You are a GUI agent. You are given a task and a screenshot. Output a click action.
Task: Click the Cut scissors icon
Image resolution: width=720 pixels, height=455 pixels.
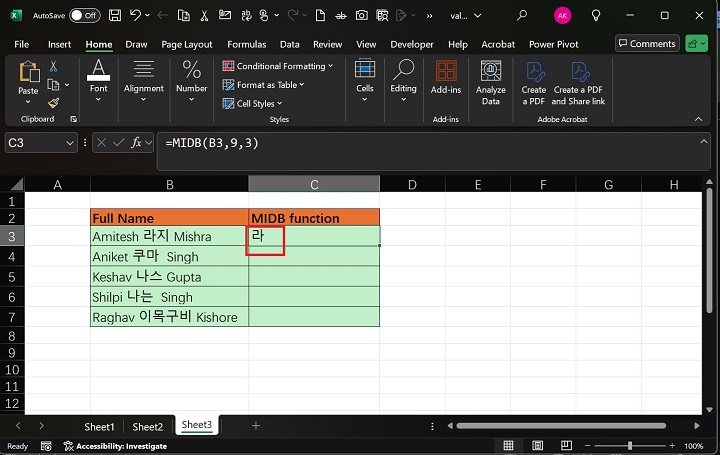coord(54,66)
